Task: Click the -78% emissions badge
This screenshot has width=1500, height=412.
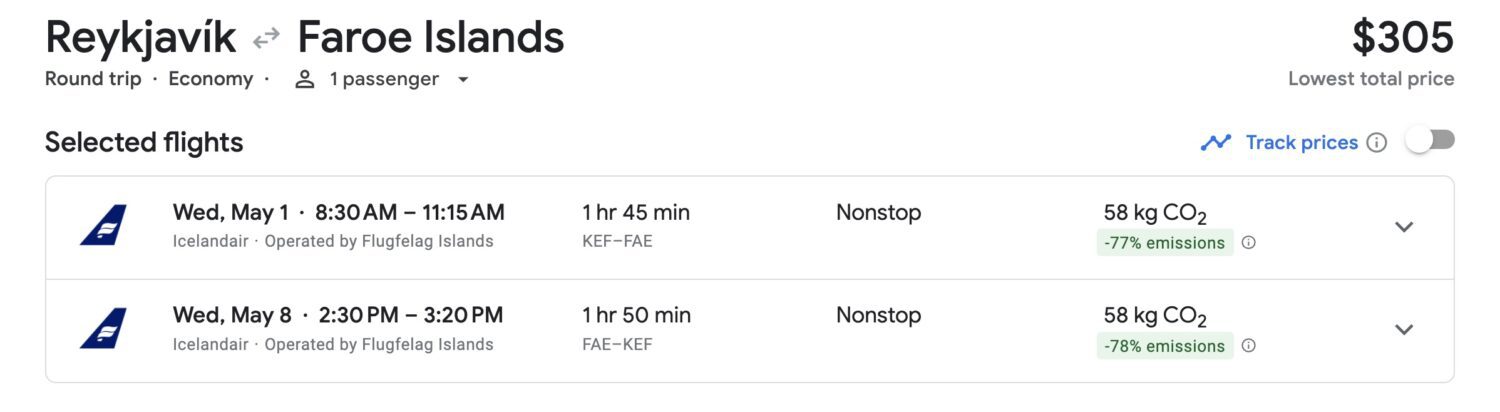Action: 1165,346
